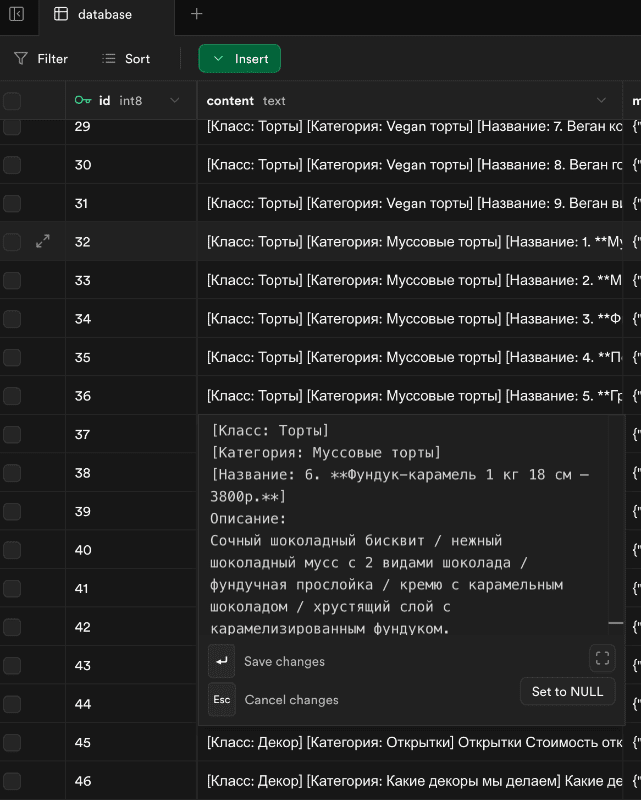Collapse the sidebar panel icon
Viewport: 641px width, 800px height.
pyautogui.click(x=16, y=14)
